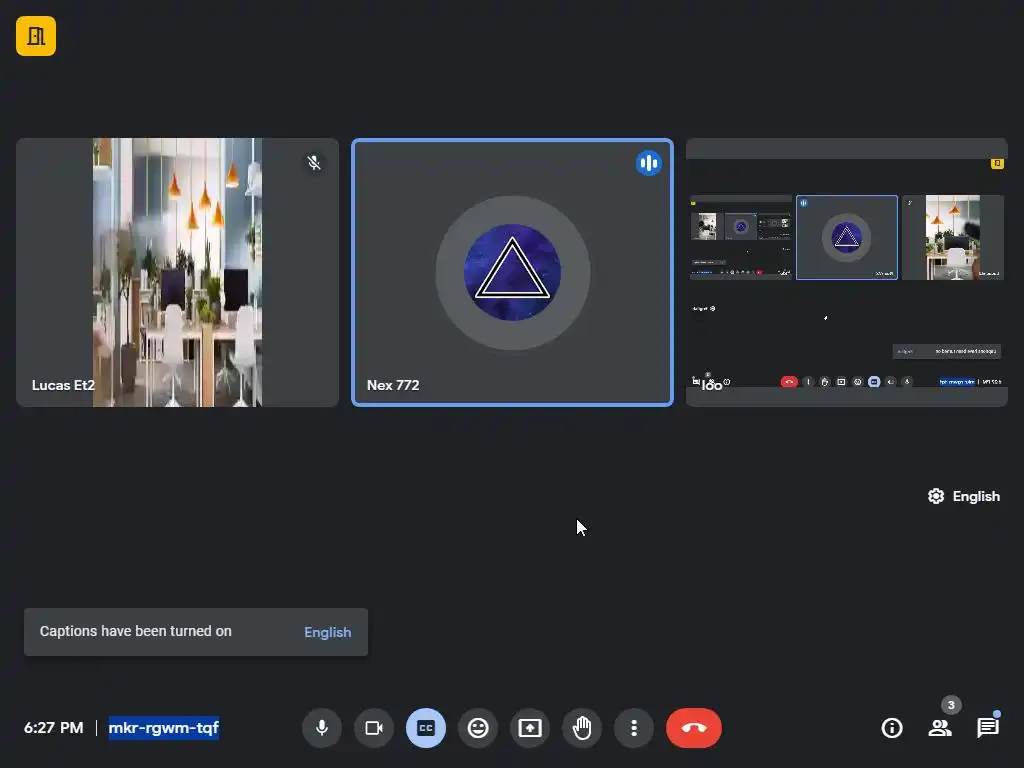The image size is (1024, 768).
Task: Raise your hand in the meeting
Action: tap(582, 728)
